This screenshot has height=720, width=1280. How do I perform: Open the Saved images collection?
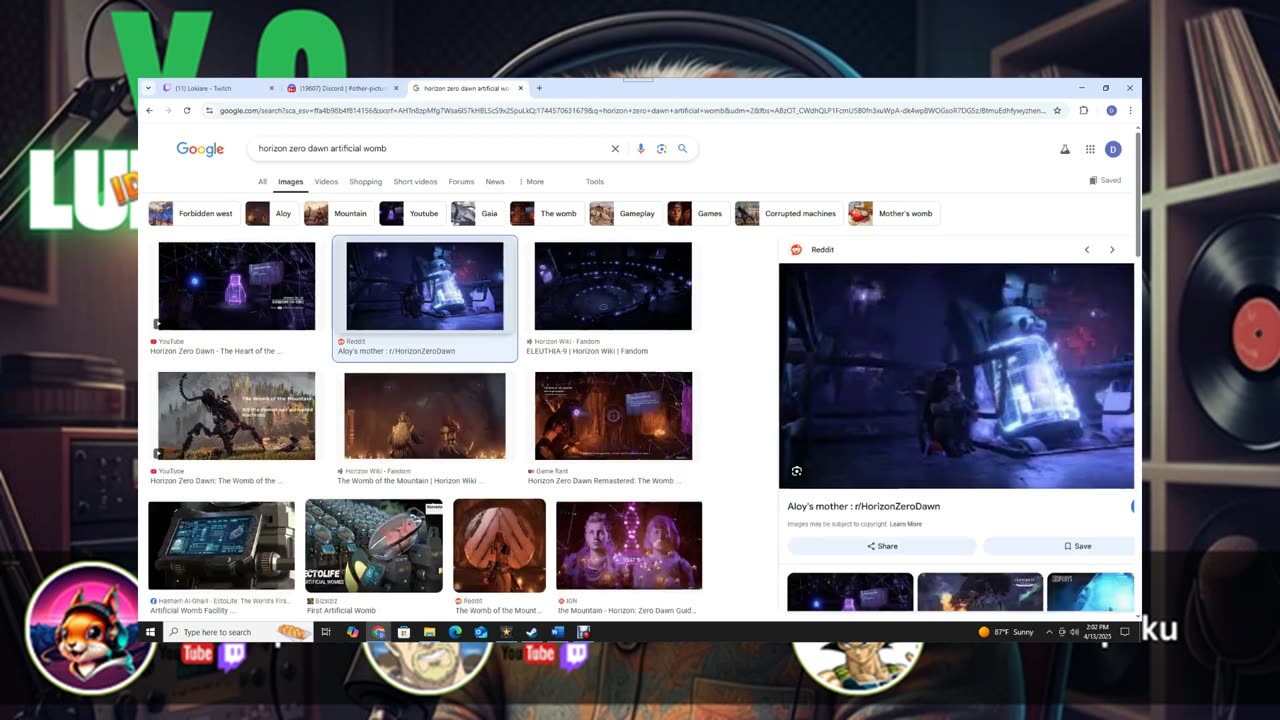[1106, 181]
